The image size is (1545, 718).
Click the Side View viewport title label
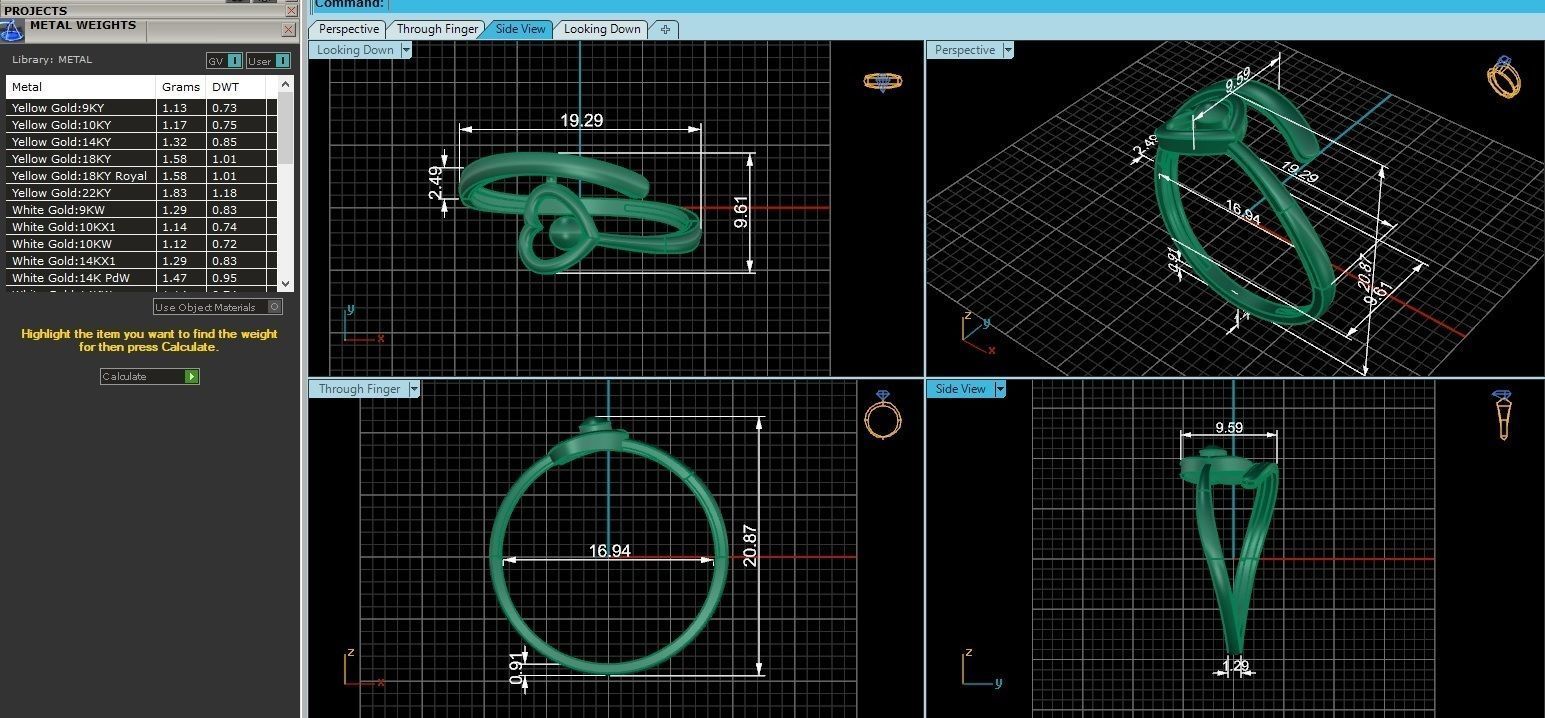[x=961, y=389]
